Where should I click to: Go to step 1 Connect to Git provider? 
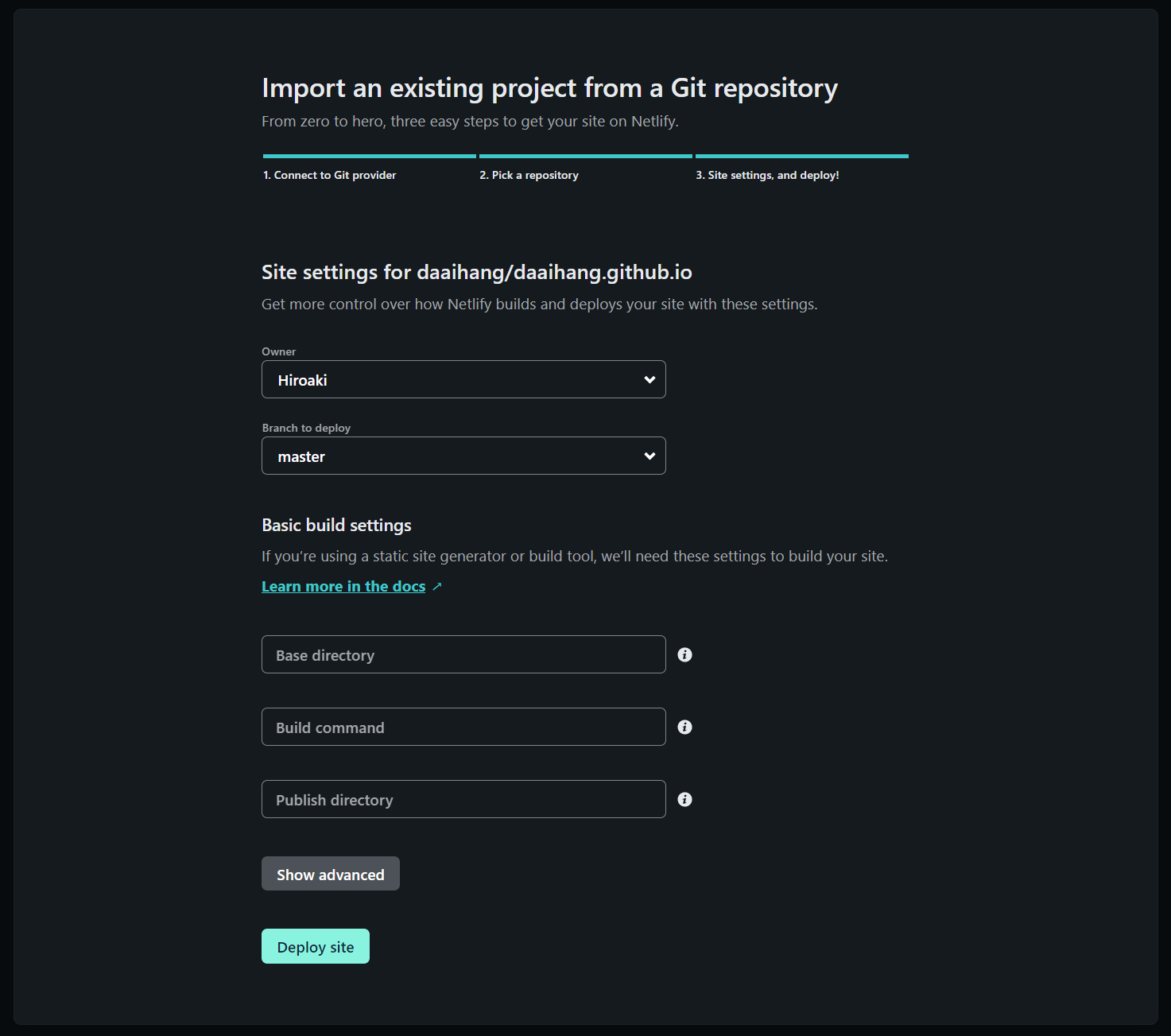click(329, 175)
